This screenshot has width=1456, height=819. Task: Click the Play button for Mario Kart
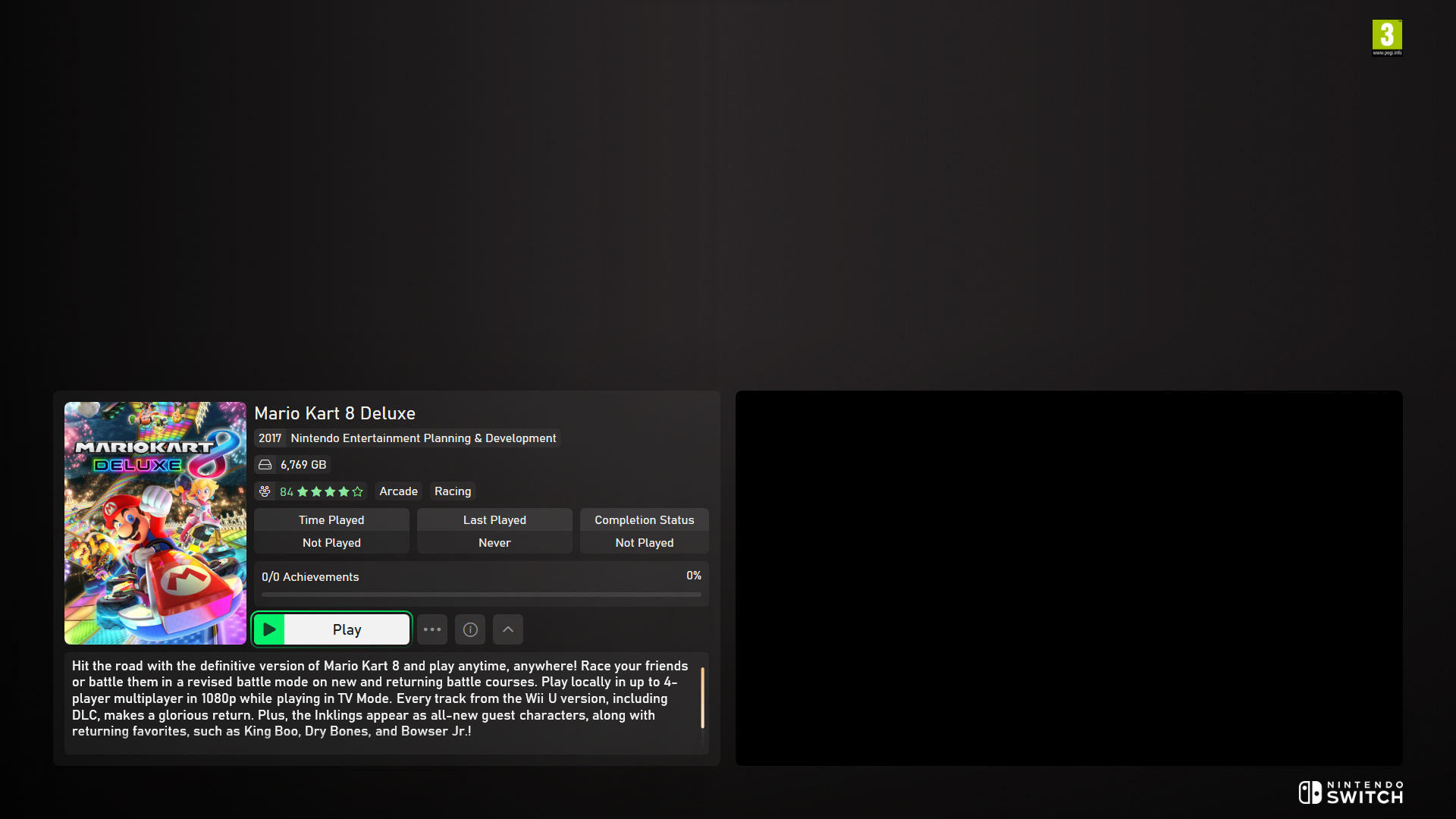tap(332, 629)
